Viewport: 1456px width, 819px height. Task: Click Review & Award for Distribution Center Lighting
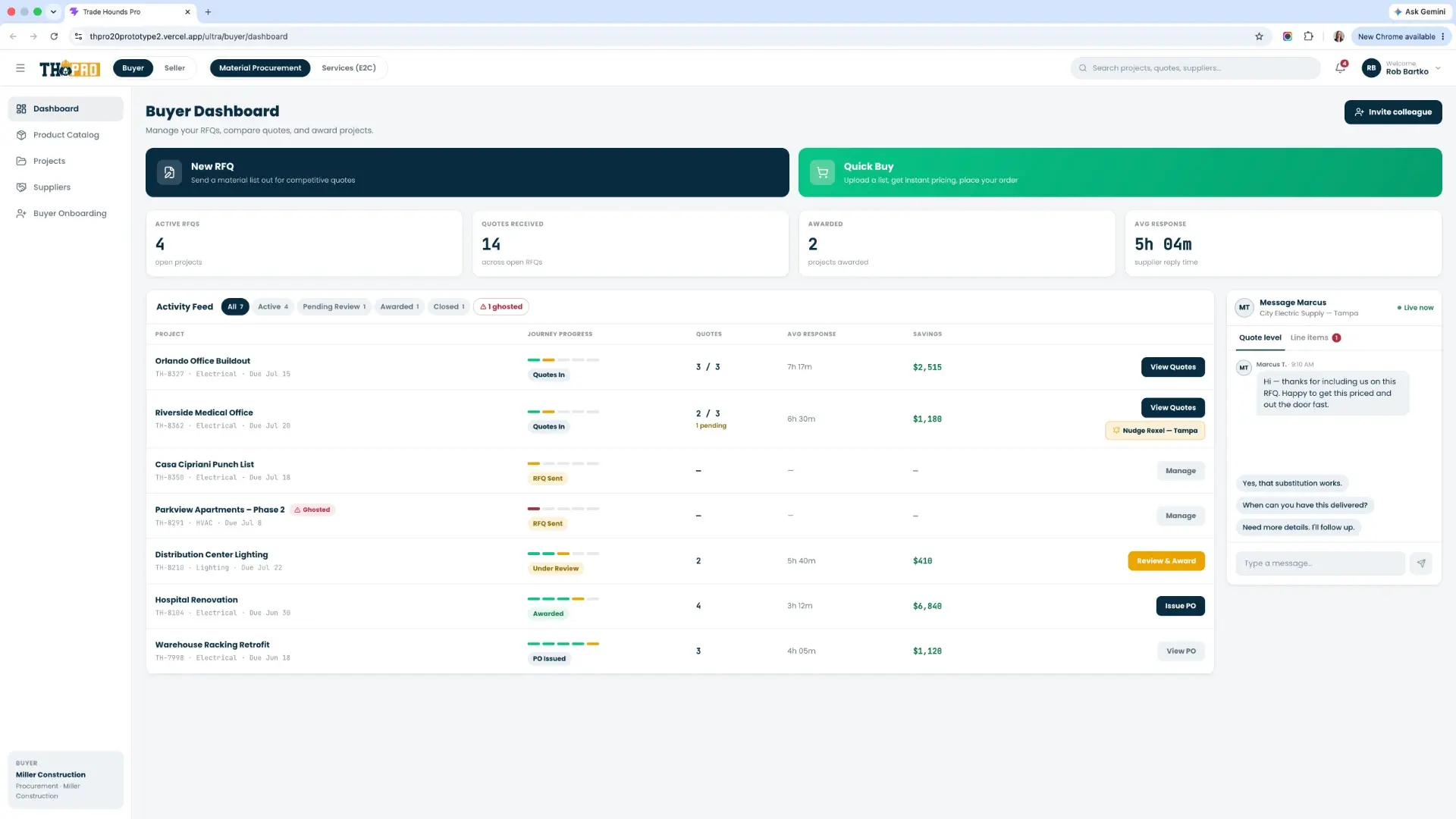[1166, 561]
